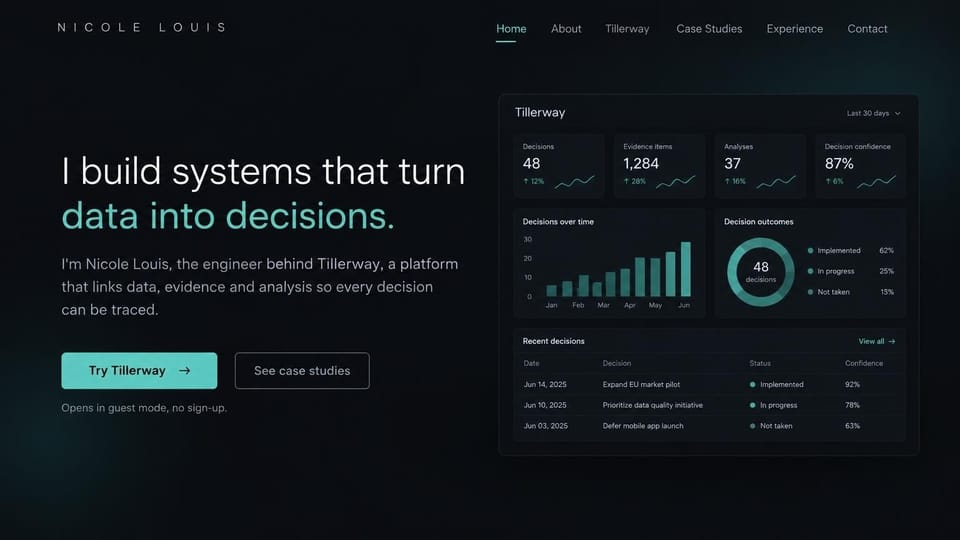Screen dimensions: 960x540
Task: Click the Jun 03, 2025 date cell
Action: [x=546, y=426]
